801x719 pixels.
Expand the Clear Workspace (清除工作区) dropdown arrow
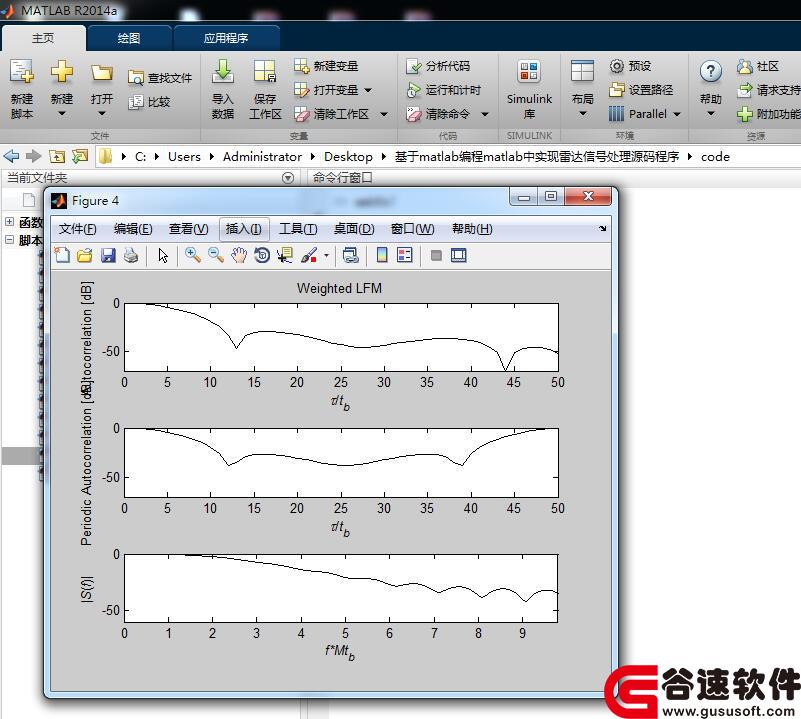(x=384, y=114)
